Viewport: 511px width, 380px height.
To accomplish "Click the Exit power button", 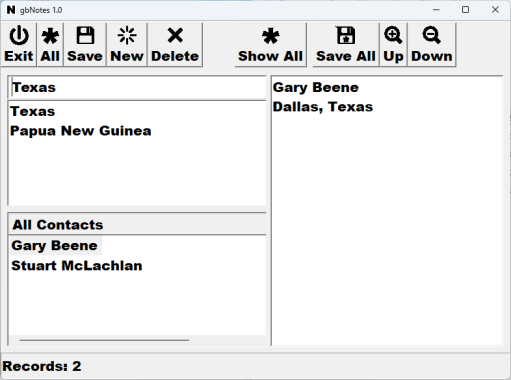I will (x=19, y=45).
